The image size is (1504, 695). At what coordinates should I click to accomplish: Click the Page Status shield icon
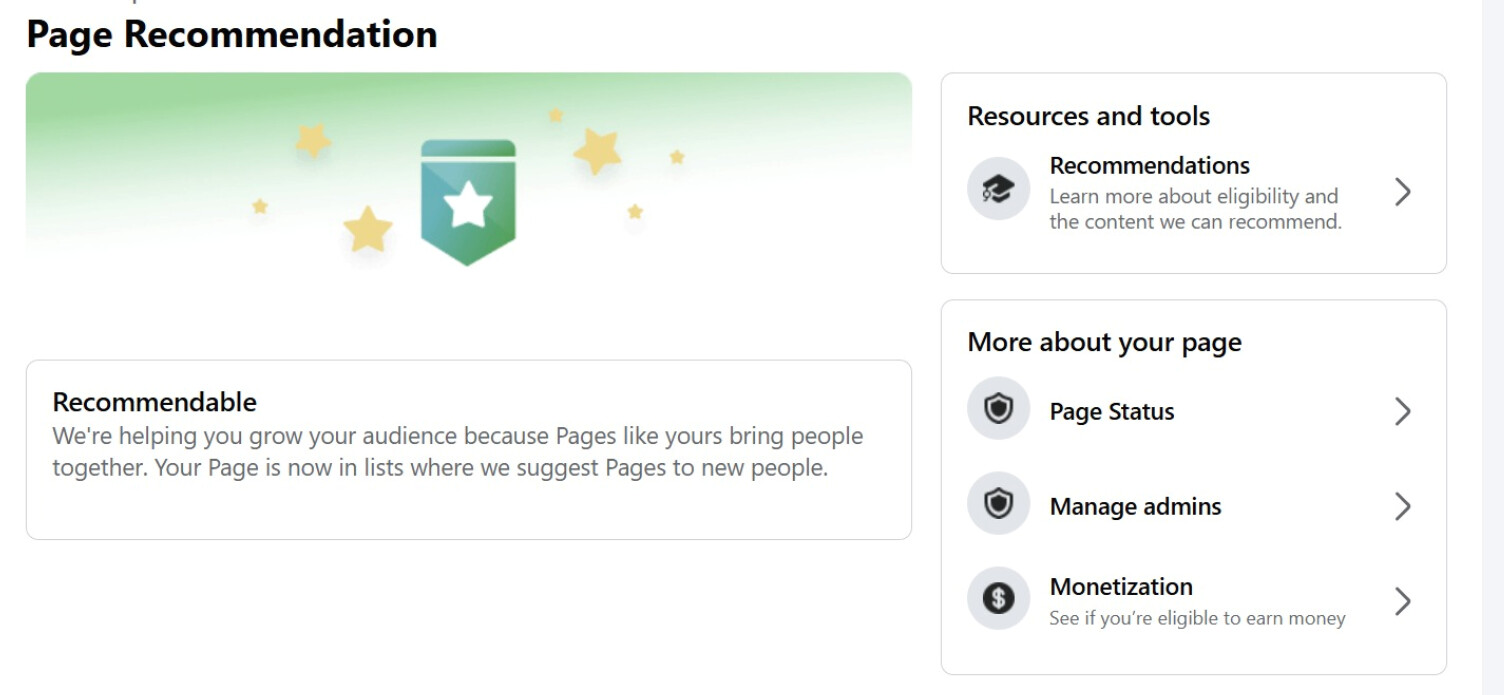pyautogui.click(x=998, y=408)
